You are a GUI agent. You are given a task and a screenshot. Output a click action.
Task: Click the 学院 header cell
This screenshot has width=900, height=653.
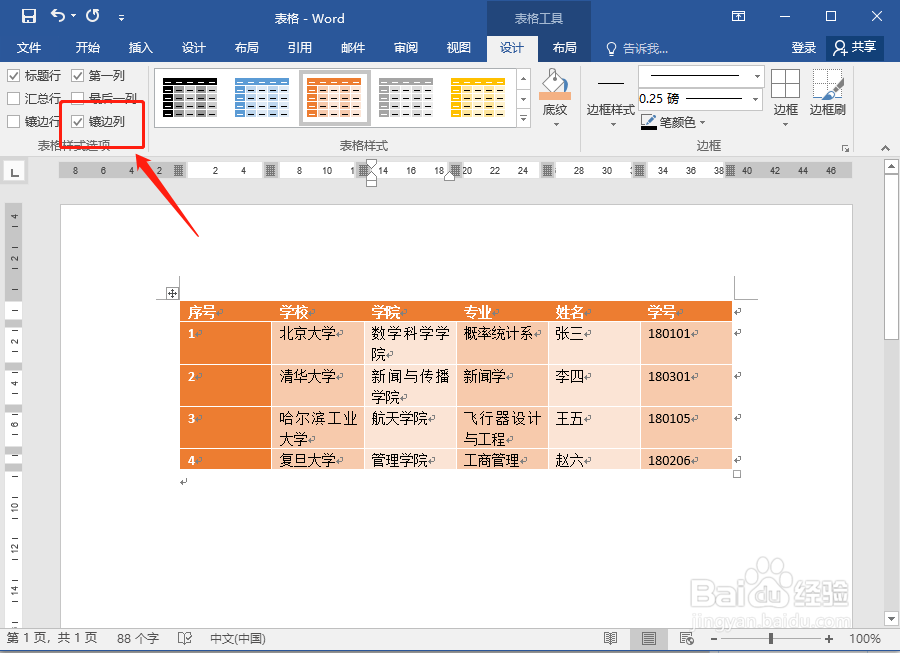coord(410,312)
